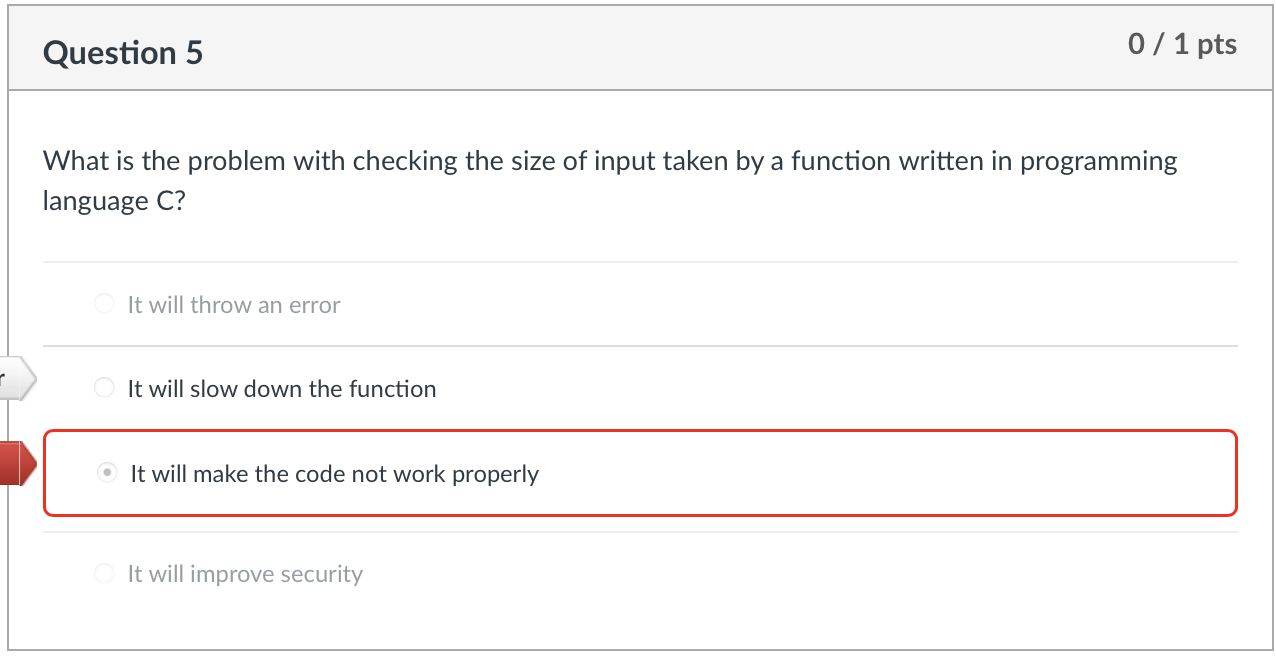Viewport: 1276px width, 658px height.
Task: Click the '0 / 1 pts' score label
Action: point(1183,44)
